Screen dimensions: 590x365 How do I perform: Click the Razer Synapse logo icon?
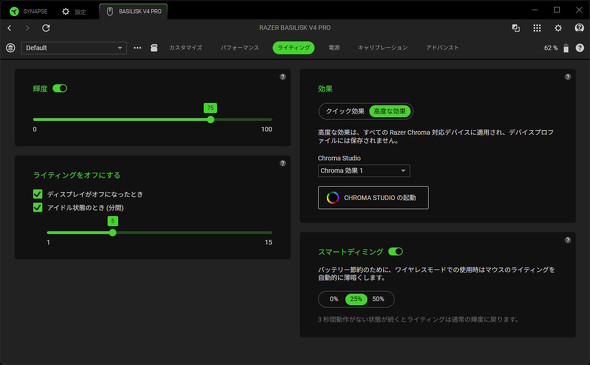[x=14, y=11]
